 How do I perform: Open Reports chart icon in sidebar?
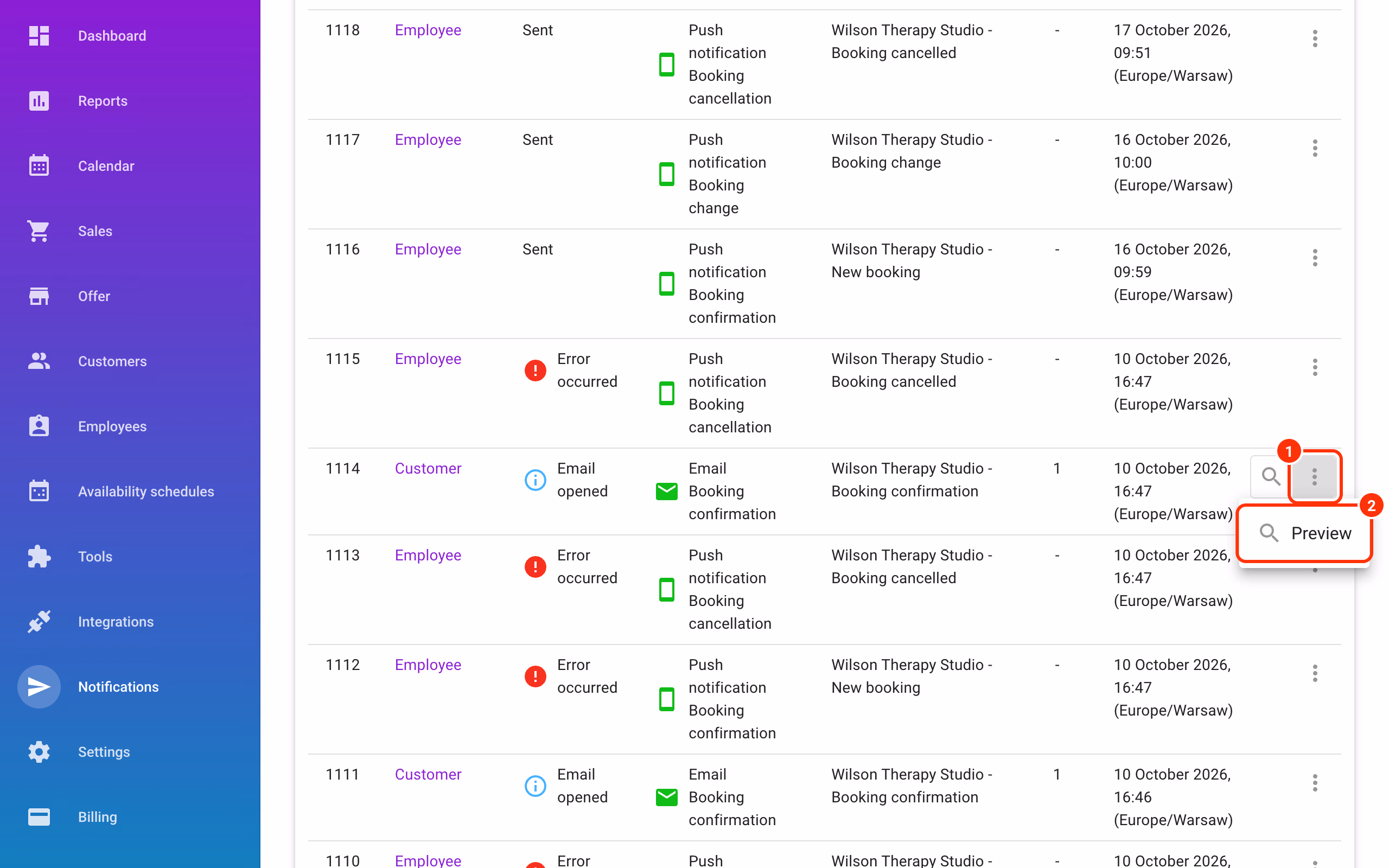39,100
